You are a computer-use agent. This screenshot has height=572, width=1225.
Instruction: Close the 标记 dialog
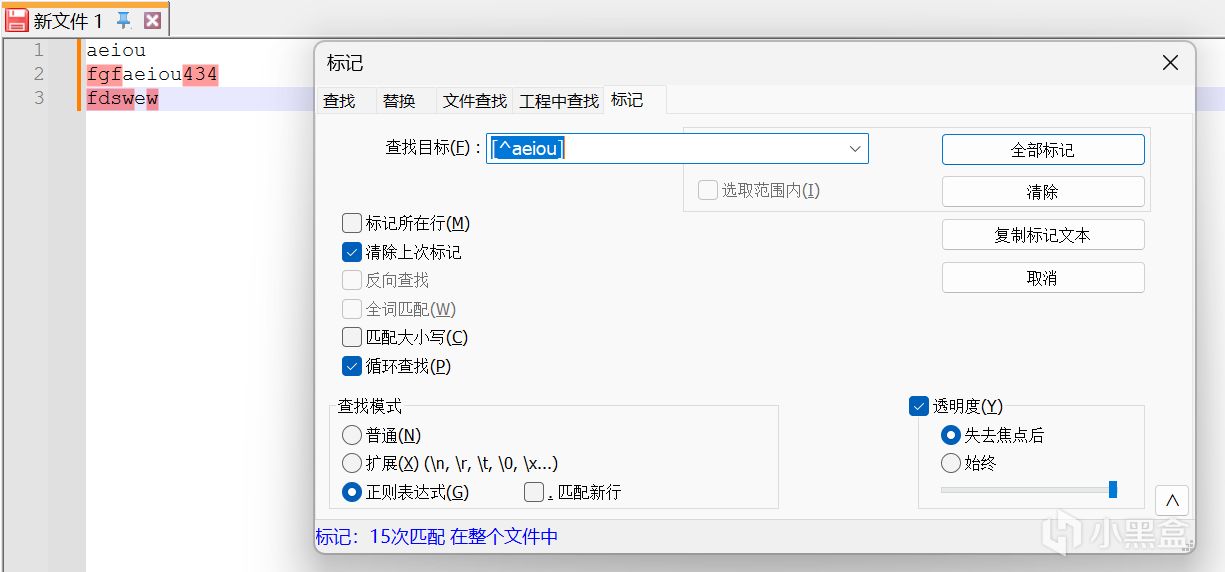click(x=1170, y=63)
